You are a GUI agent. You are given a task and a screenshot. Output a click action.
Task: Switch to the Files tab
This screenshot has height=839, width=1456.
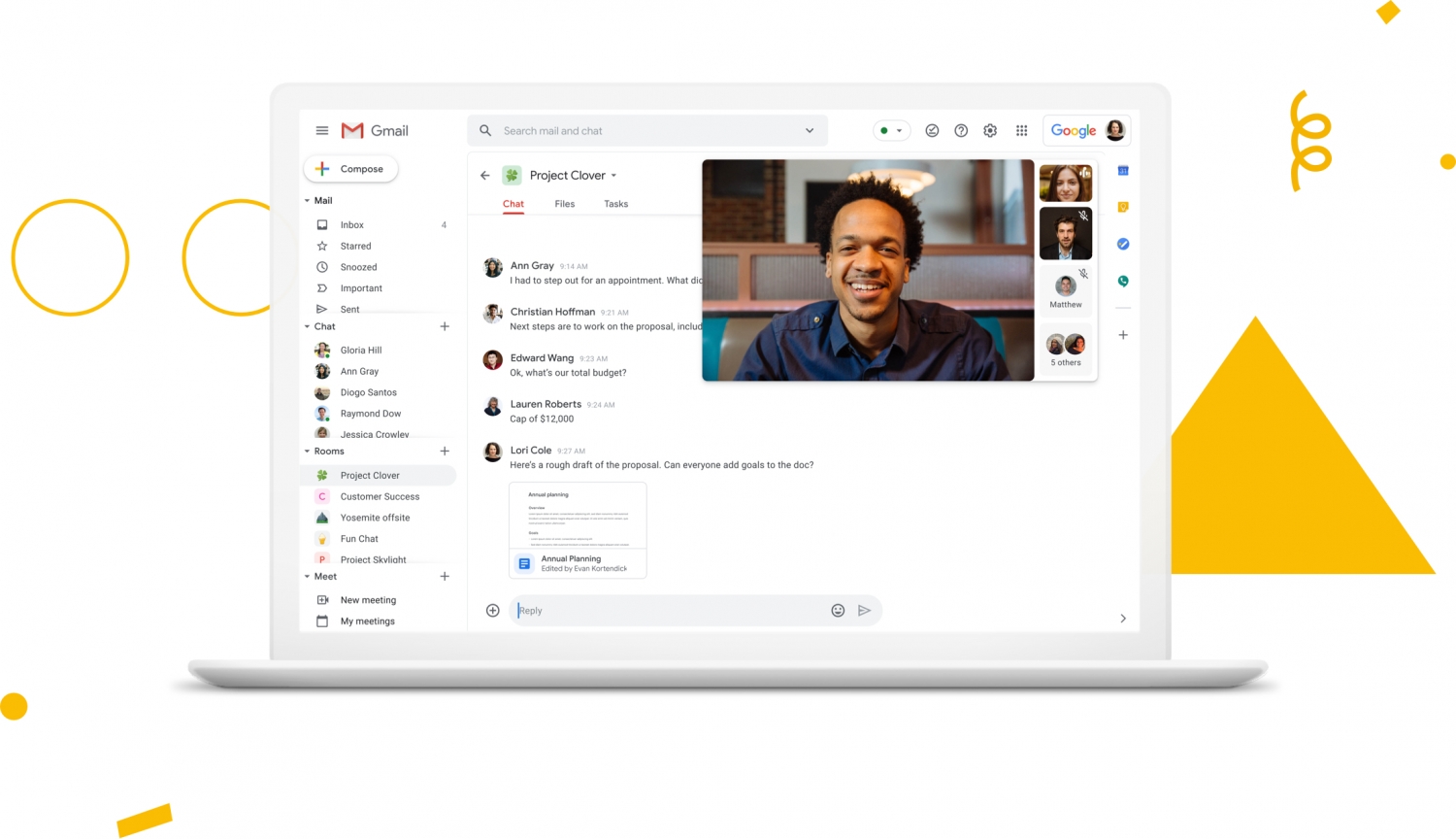tap(564, 204)
